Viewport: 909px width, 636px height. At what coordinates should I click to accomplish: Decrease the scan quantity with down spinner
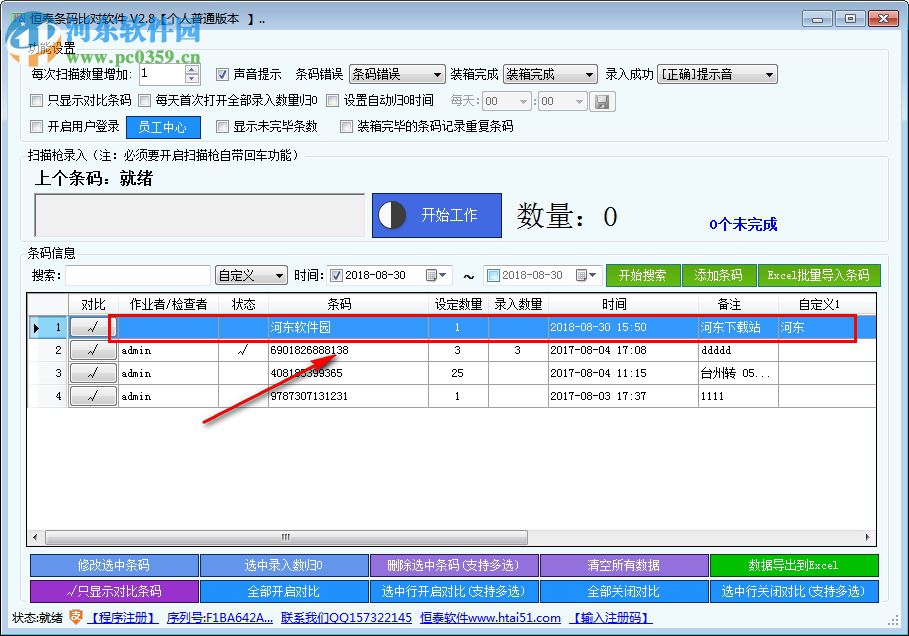point(192,79)
